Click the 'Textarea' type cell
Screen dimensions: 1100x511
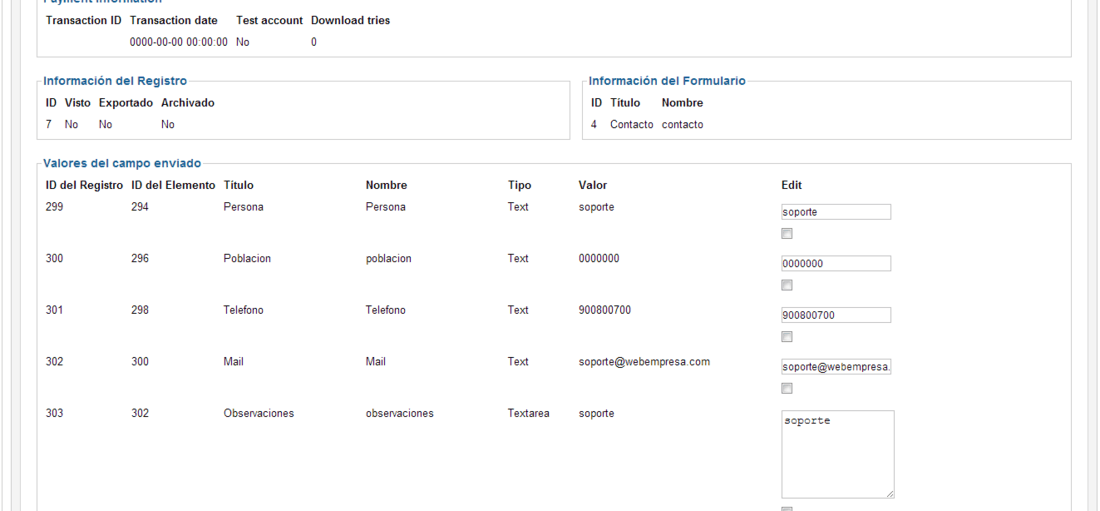[x=528, y=413]
